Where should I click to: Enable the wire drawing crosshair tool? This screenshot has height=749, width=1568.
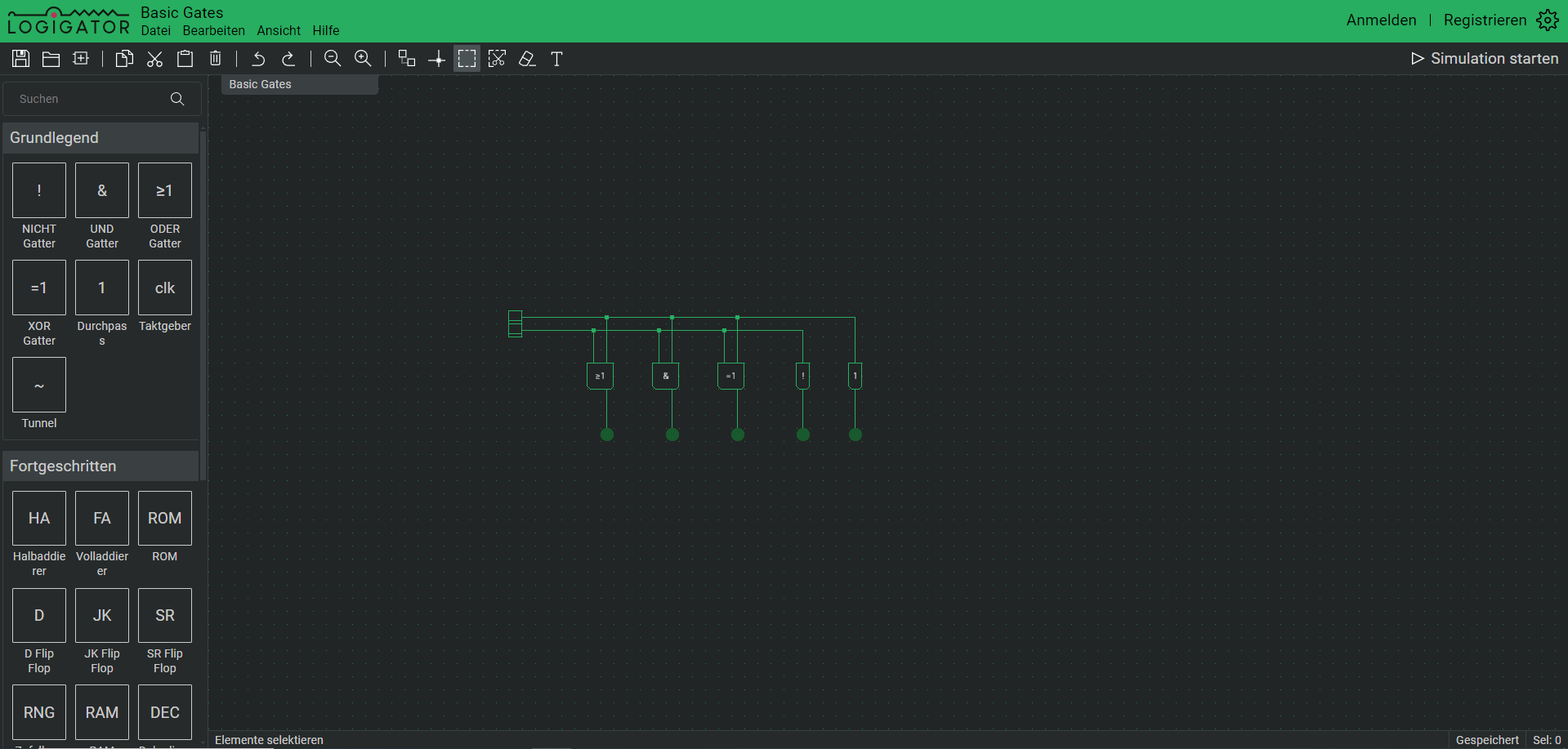point(436,58)
